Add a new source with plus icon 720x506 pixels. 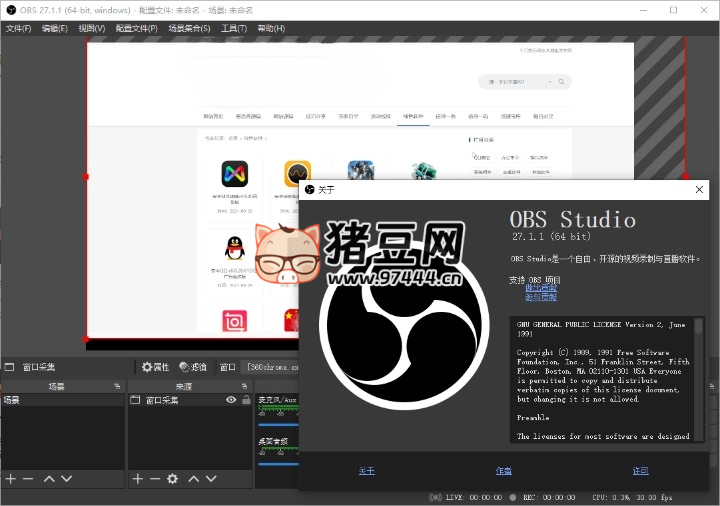(137, 479)
